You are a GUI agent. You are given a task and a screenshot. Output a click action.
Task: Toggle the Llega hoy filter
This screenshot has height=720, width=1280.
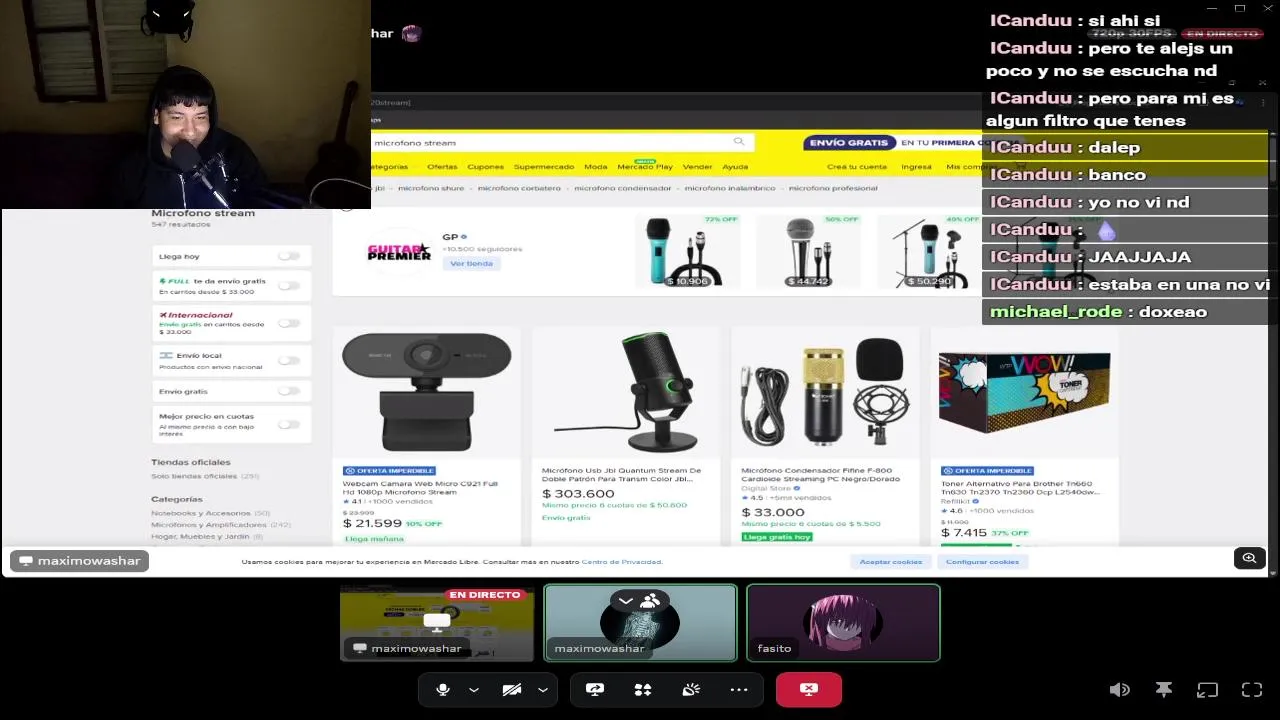click(x=289, y=256)
